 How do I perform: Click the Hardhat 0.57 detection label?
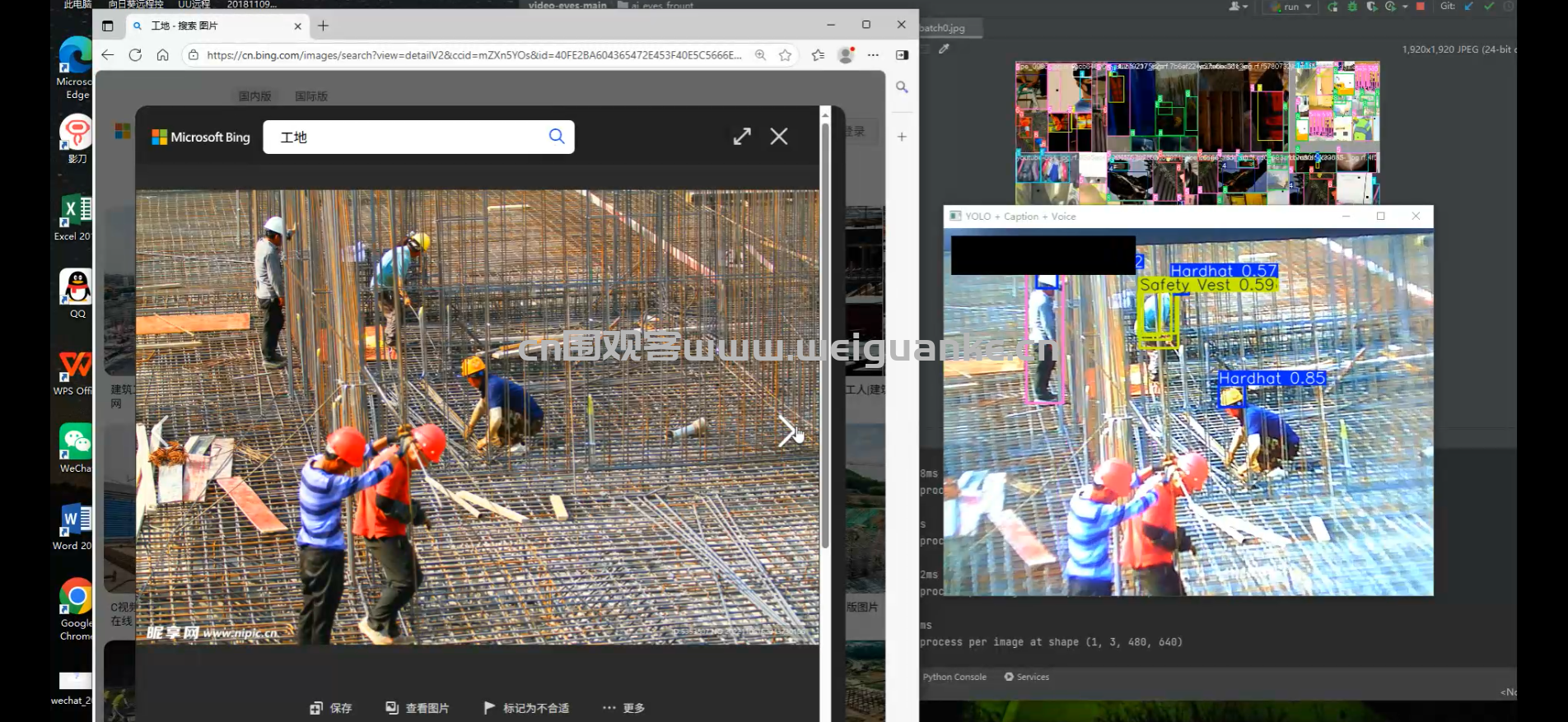1224,271
